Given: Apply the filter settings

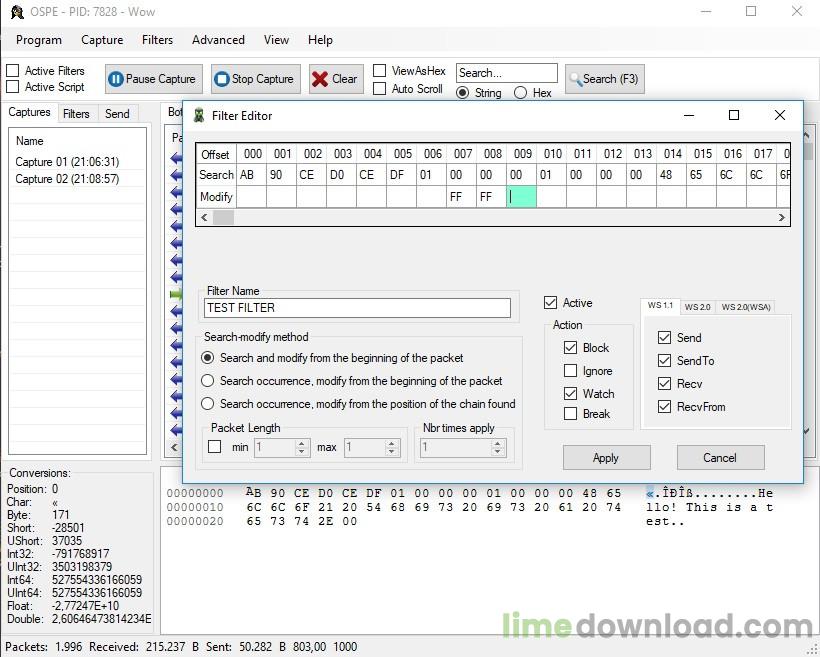Looking at the screenshot, I should coord(607,458).
